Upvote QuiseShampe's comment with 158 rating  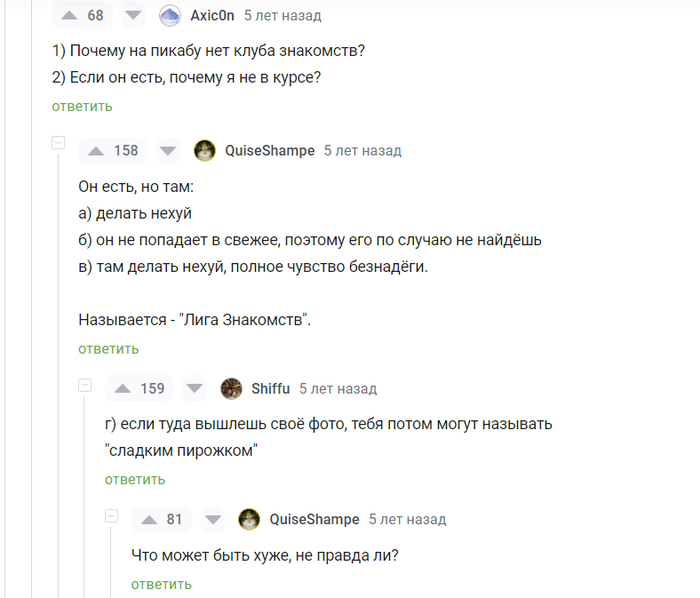[96, 151]
